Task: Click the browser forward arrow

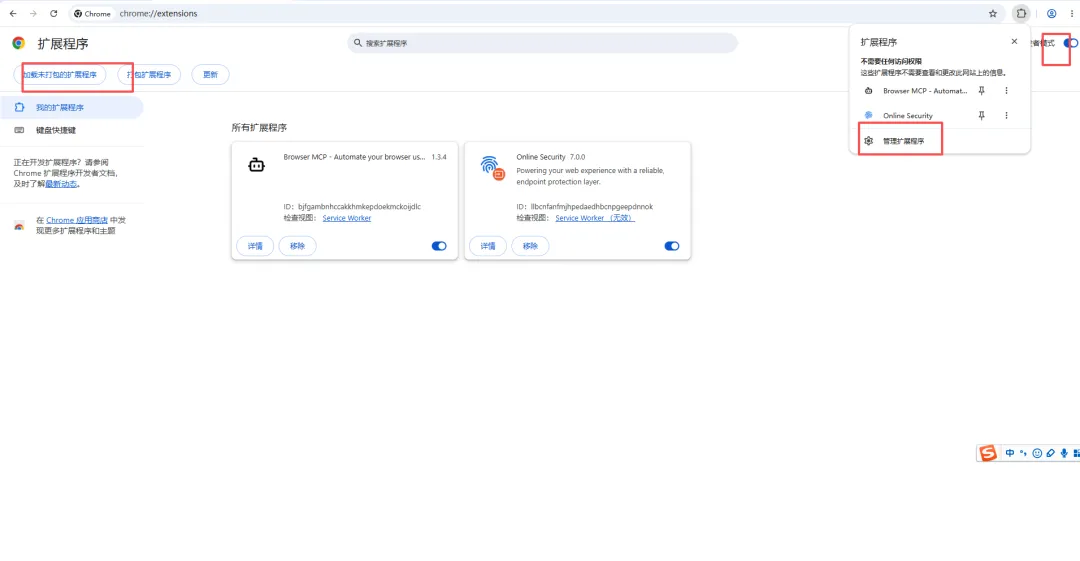Action: tap(33, 13)
